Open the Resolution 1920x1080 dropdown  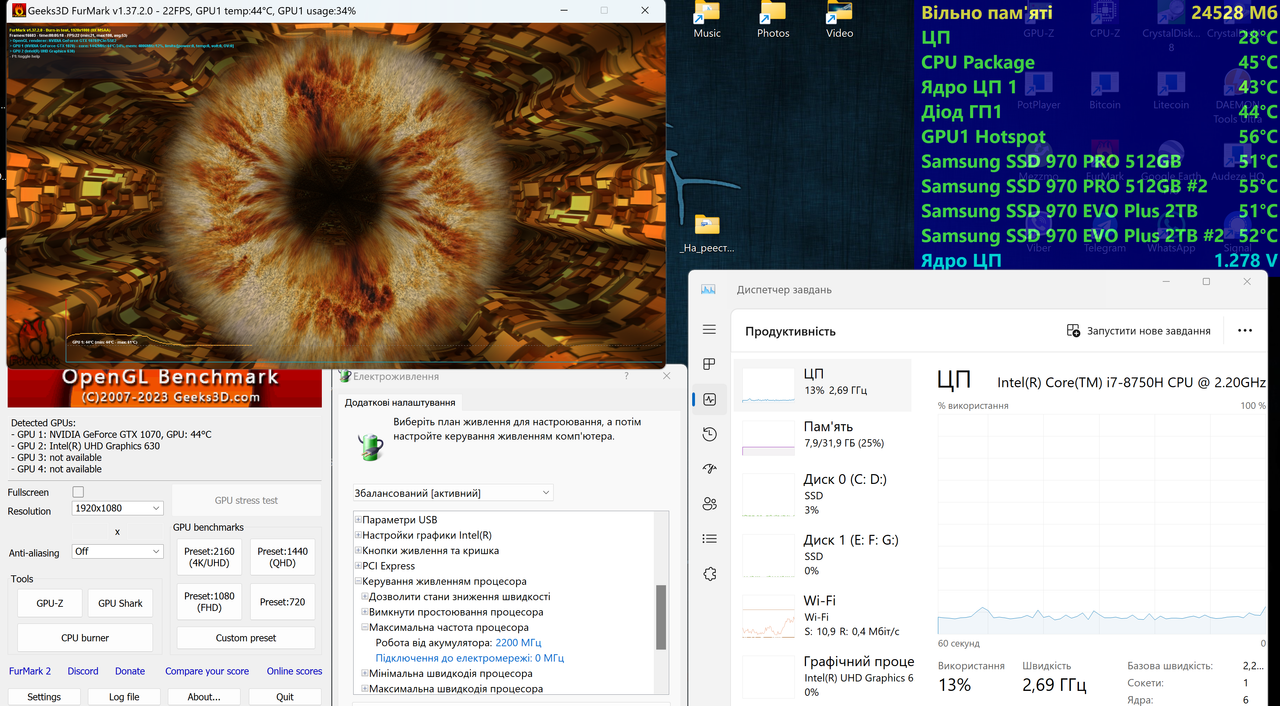tap(118, 508)
